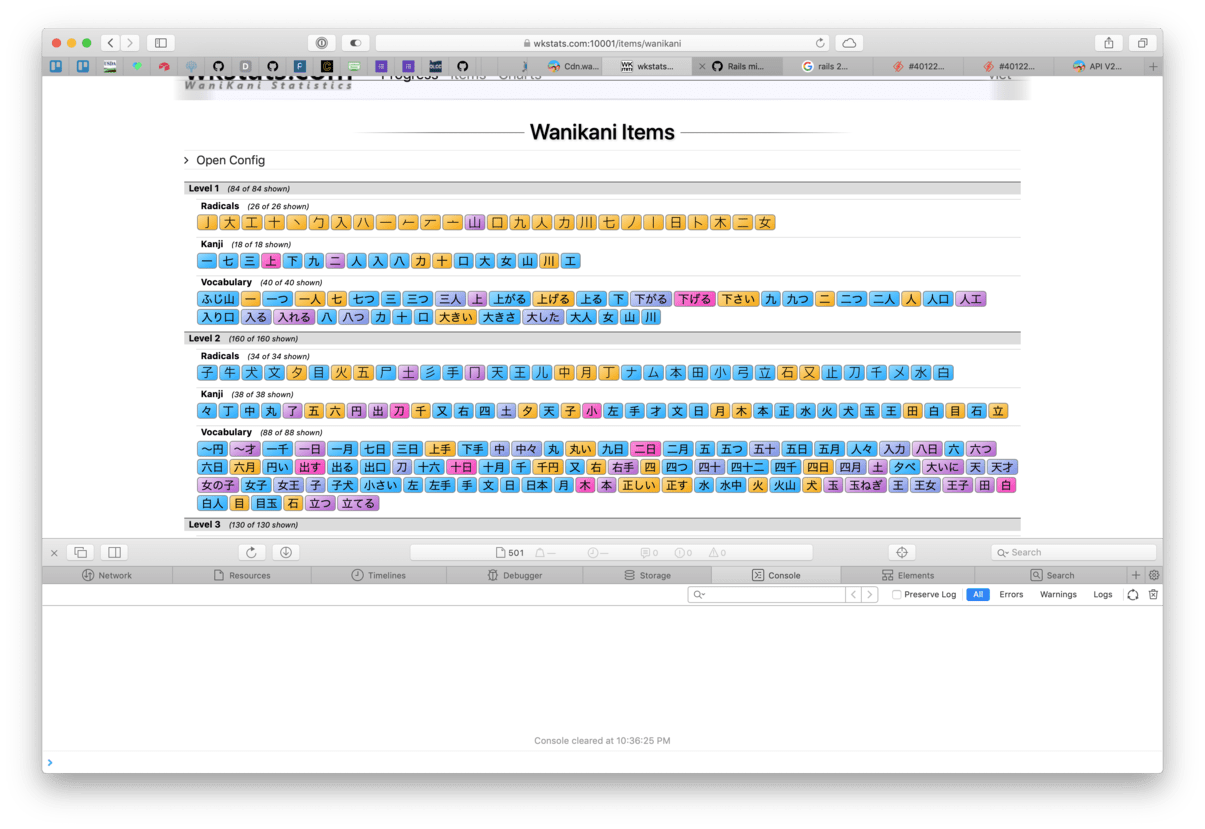Open the Storage inspector tab
Viewport: 1205px width, 829px height.
click(647, 575)
